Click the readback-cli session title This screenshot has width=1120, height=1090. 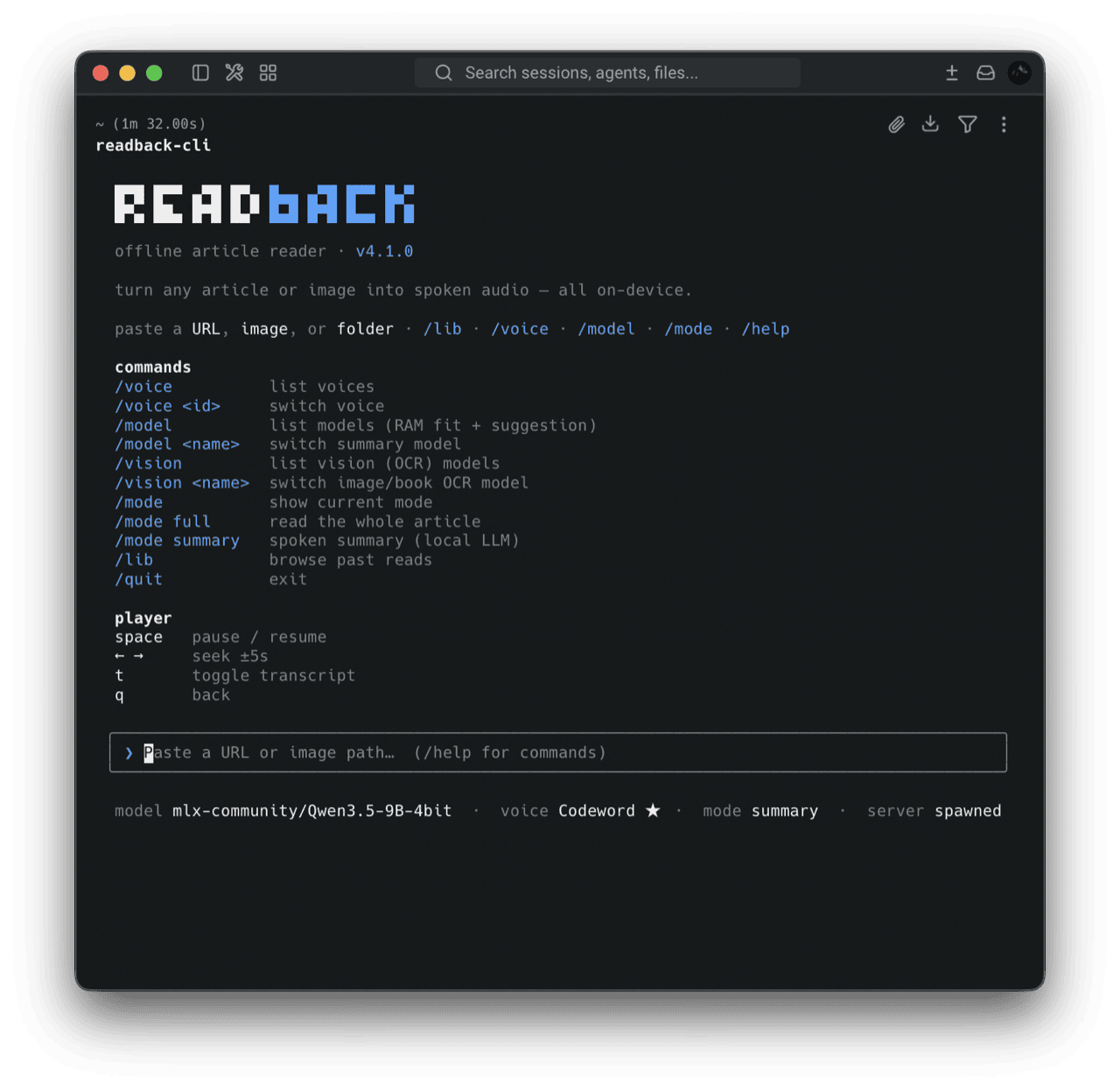tap(153, 145)
